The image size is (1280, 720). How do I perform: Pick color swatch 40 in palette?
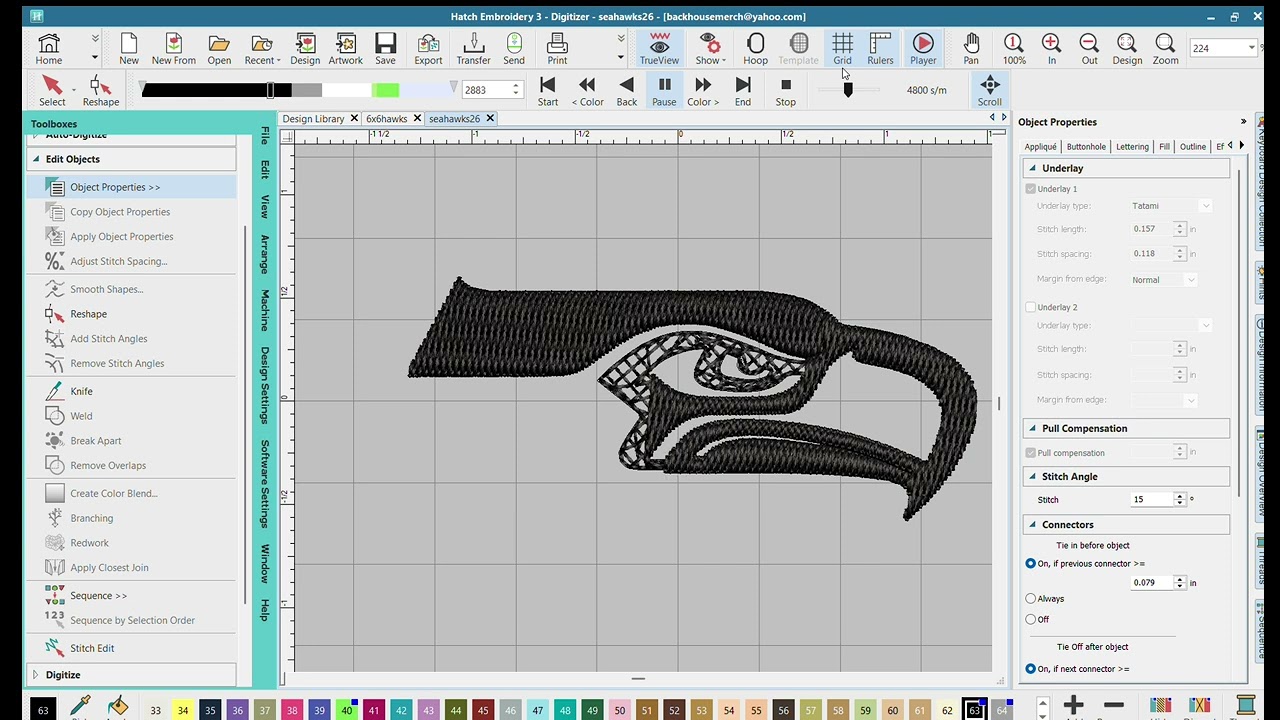[347, 710]
